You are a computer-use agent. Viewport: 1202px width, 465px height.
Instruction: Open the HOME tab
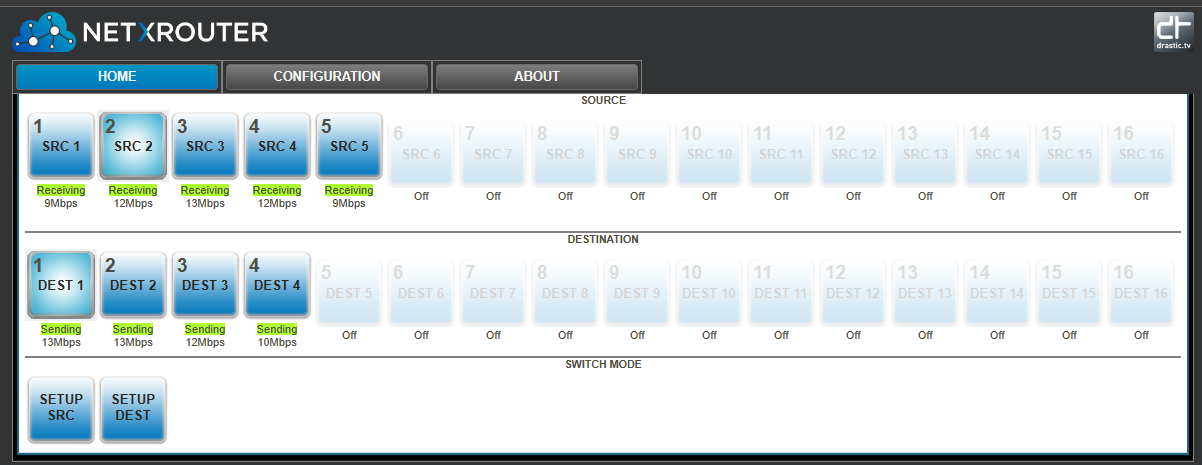tap(117, 77)
